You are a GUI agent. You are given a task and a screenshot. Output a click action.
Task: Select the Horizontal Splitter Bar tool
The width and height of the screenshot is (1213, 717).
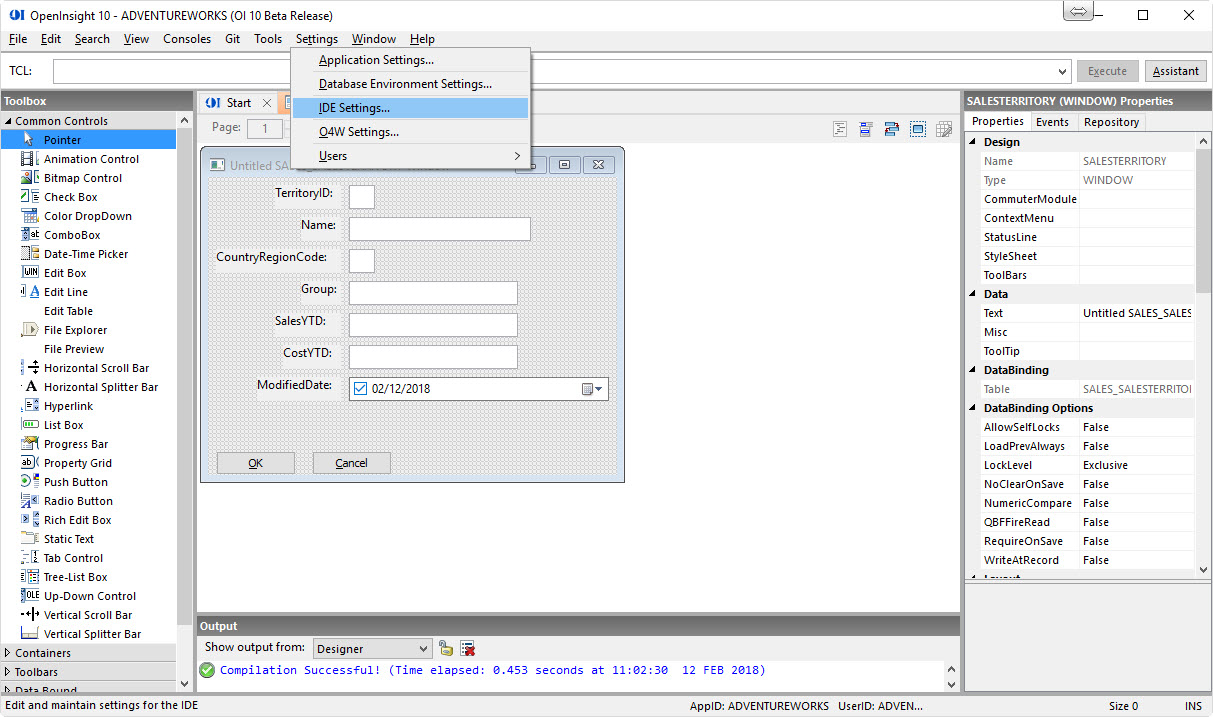[88, 387]
